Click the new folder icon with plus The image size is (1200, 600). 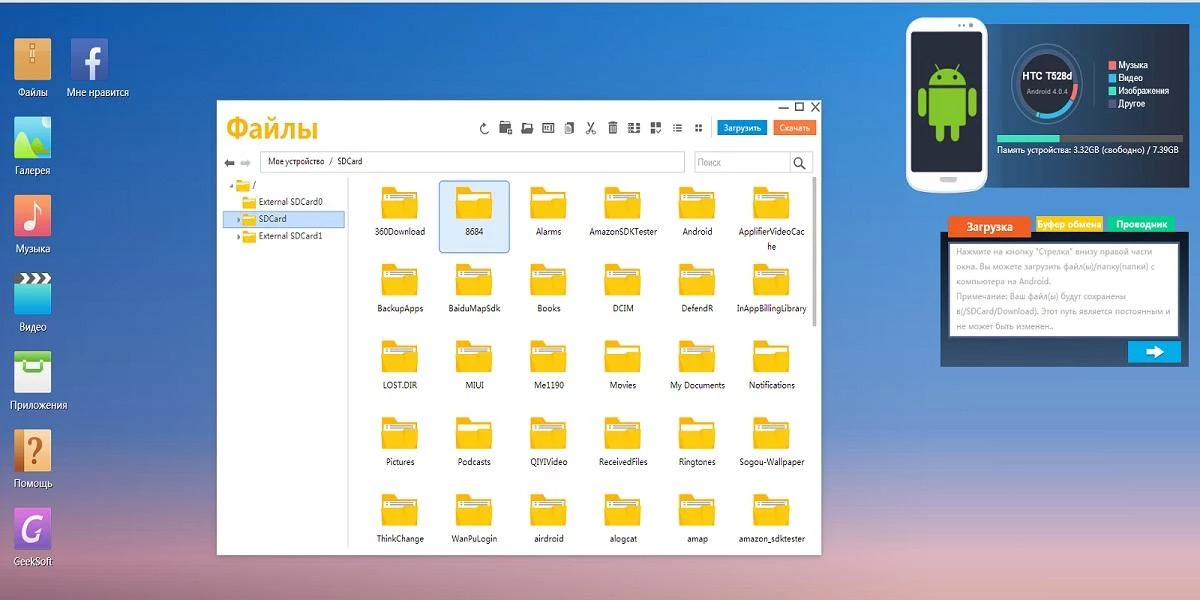(505, 127)
